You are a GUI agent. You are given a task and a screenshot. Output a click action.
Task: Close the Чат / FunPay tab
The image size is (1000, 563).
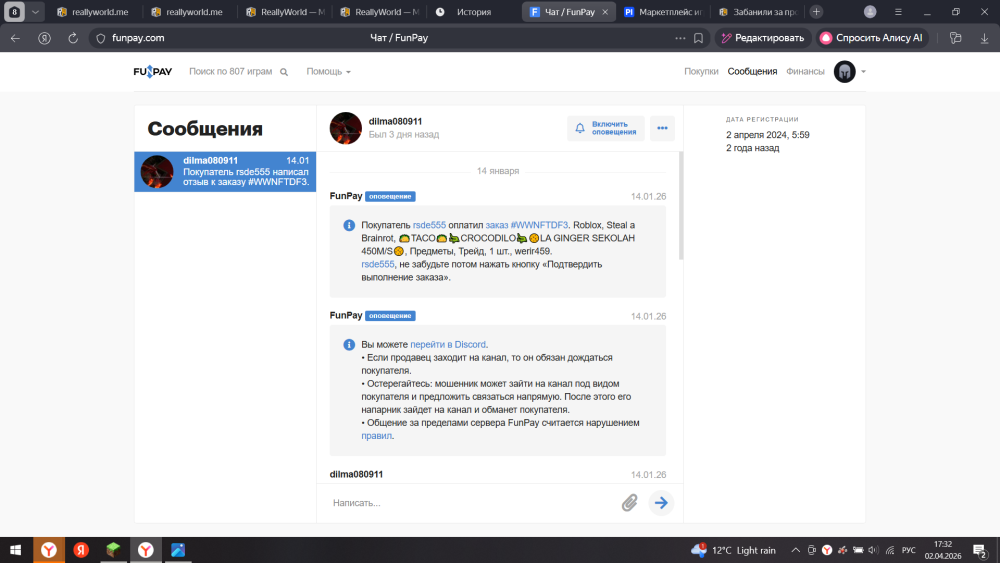605,12
